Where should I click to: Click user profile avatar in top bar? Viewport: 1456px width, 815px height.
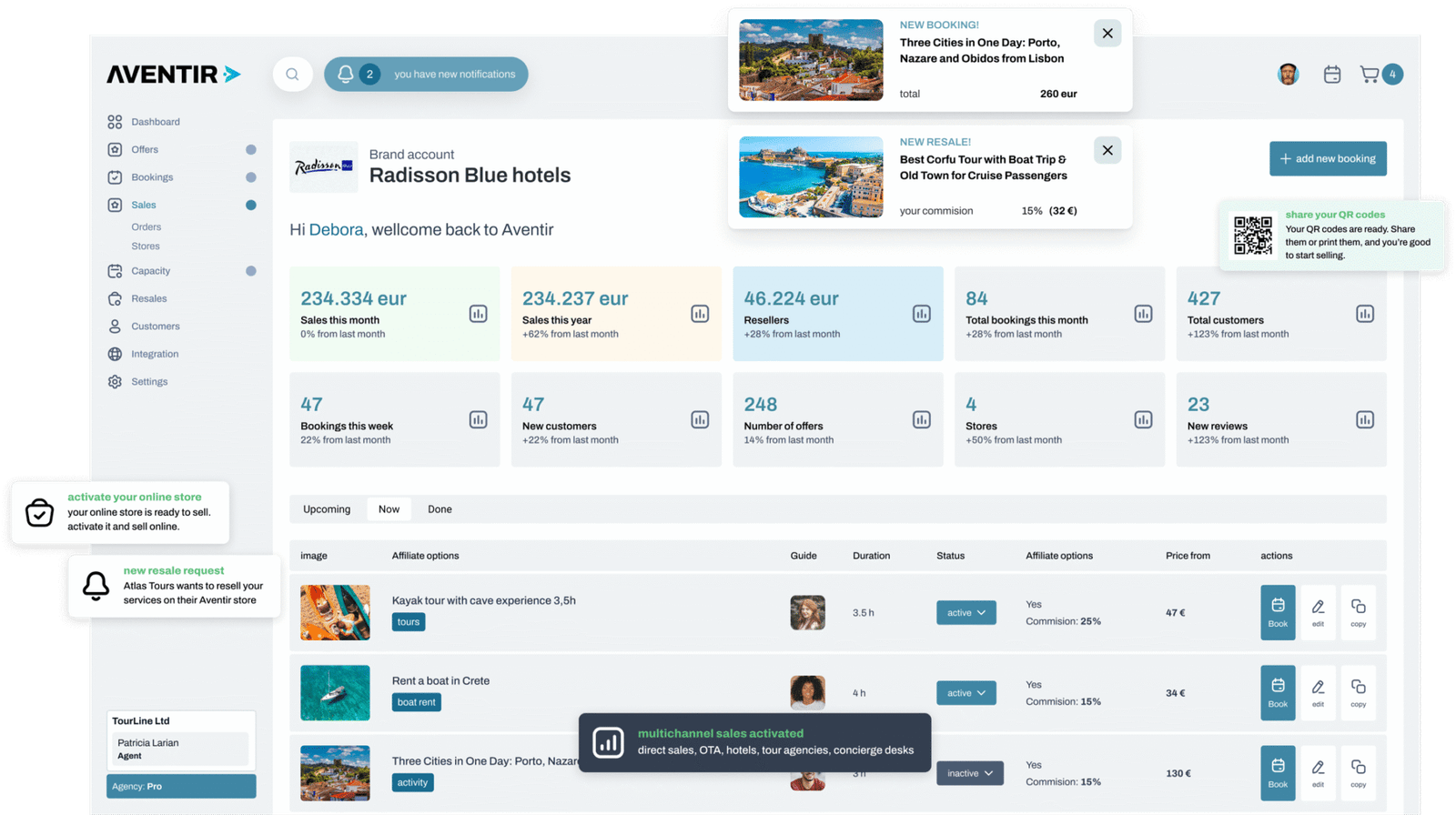pos(1288,75)
